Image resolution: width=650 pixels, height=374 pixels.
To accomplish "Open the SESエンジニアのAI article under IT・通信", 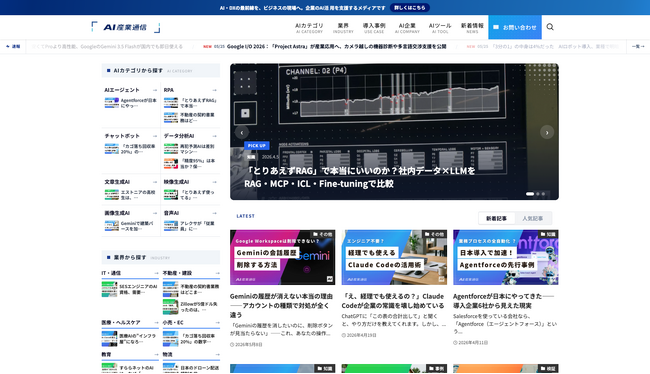I will 130,289.
